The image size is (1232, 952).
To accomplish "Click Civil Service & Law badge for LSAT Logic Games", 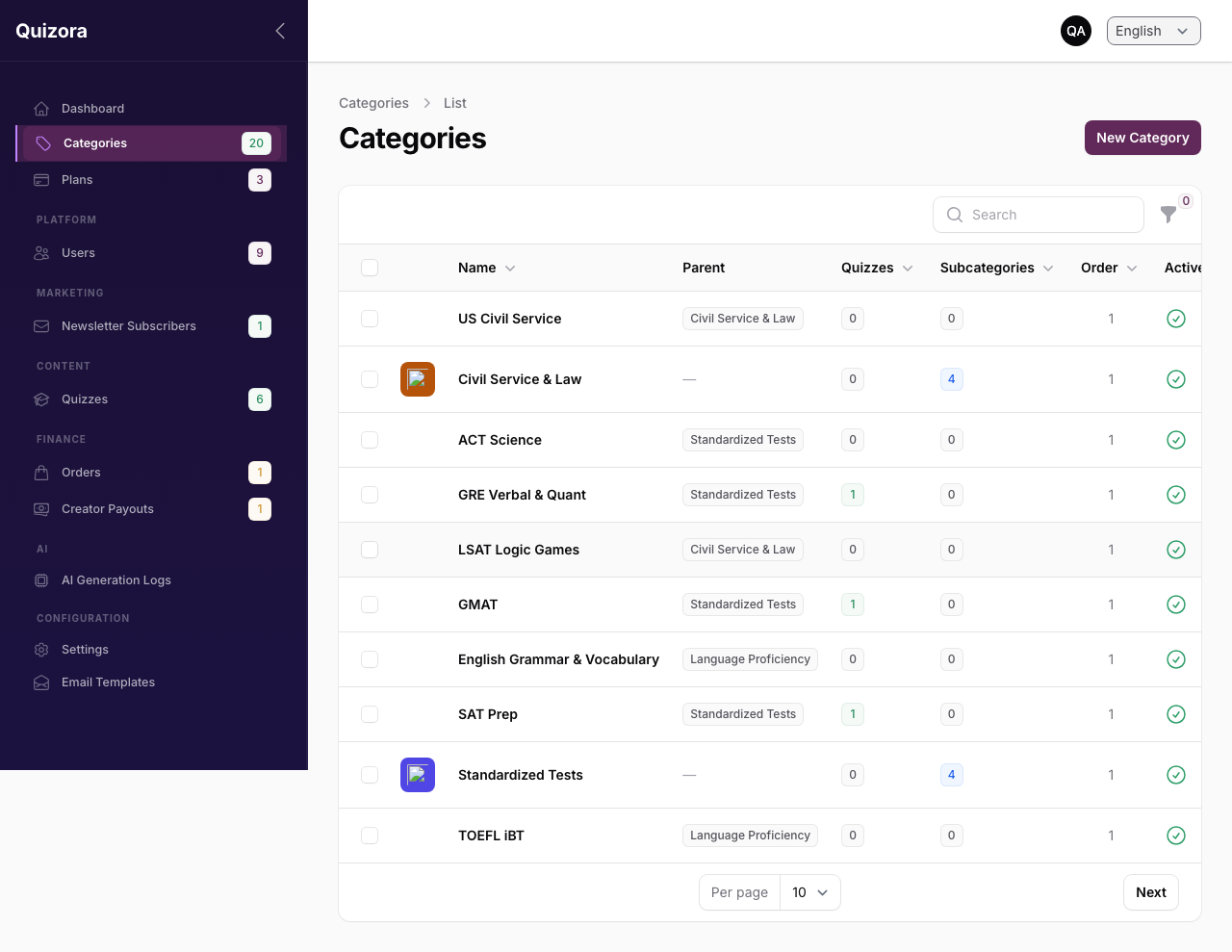I will pos(743,550).
